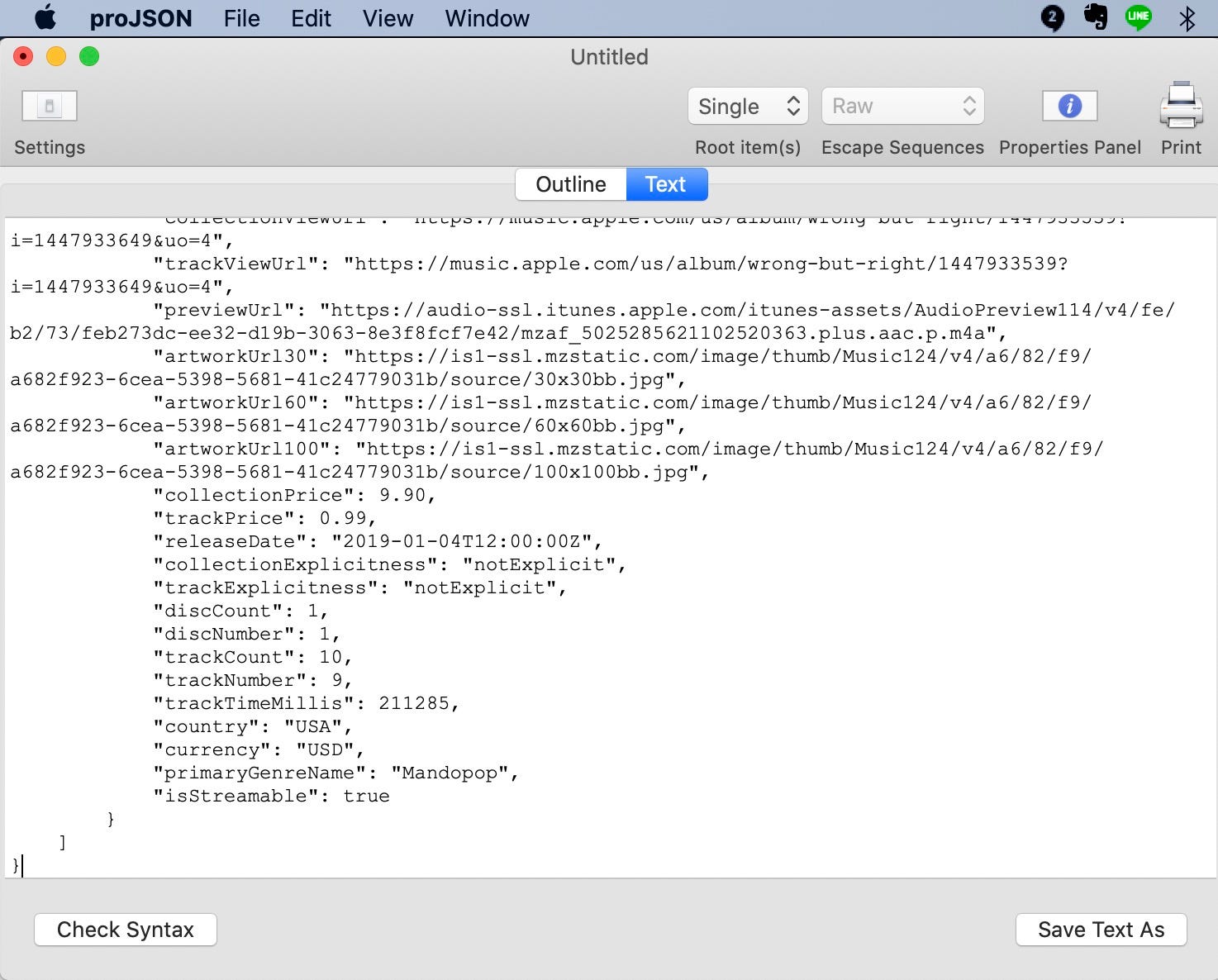
Task: Click the Properties Panel info icon
Action: tap(1069, 106)
